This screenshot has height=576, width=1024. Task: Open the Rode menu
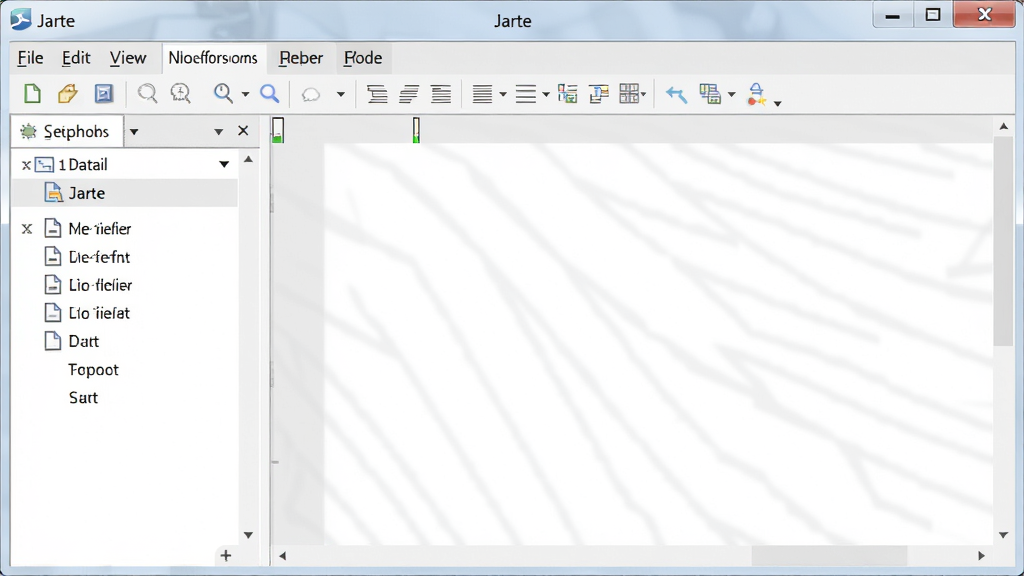363,58
